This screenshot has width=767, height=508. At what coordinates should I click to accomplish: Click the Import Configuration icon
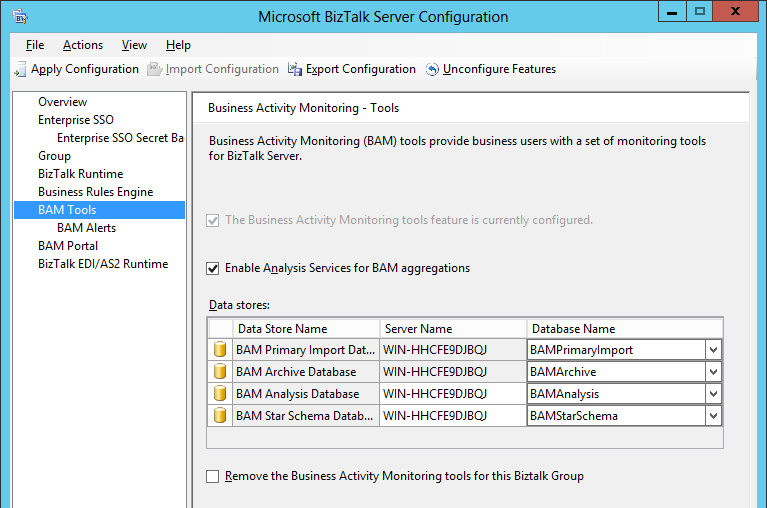coord(155,69)
